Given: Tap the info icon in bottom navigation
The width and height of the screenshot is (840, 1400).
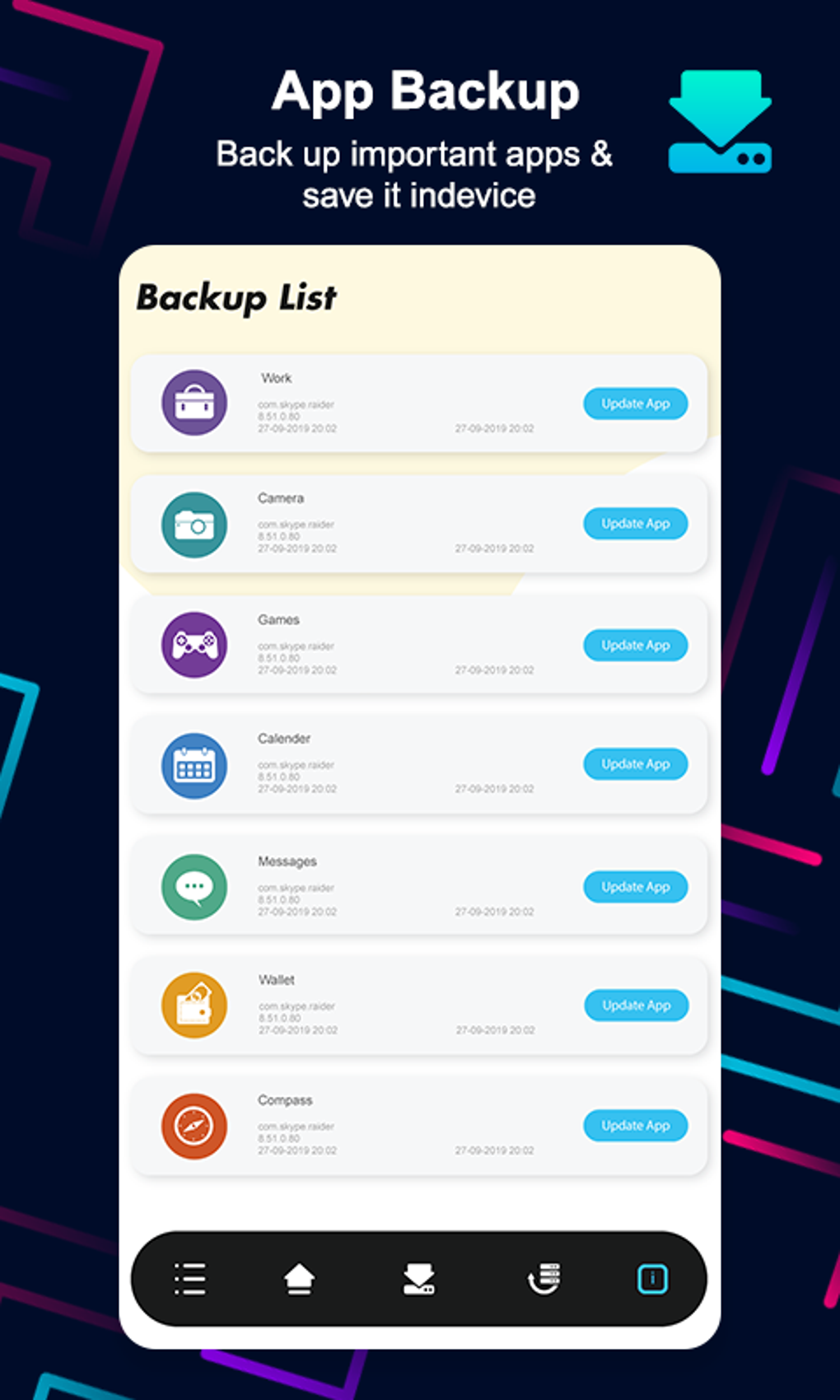Looking at the screenshot, I should [x=652, y=1279].
